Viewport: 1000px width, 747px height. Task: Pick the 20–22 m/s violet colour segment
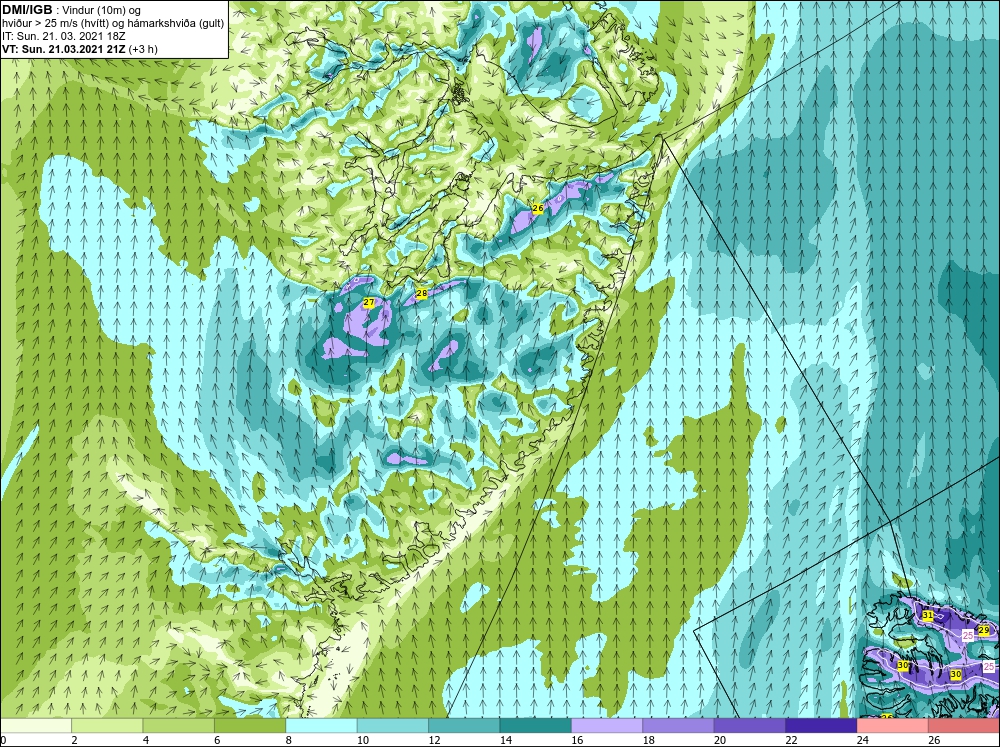pos(750,725)
